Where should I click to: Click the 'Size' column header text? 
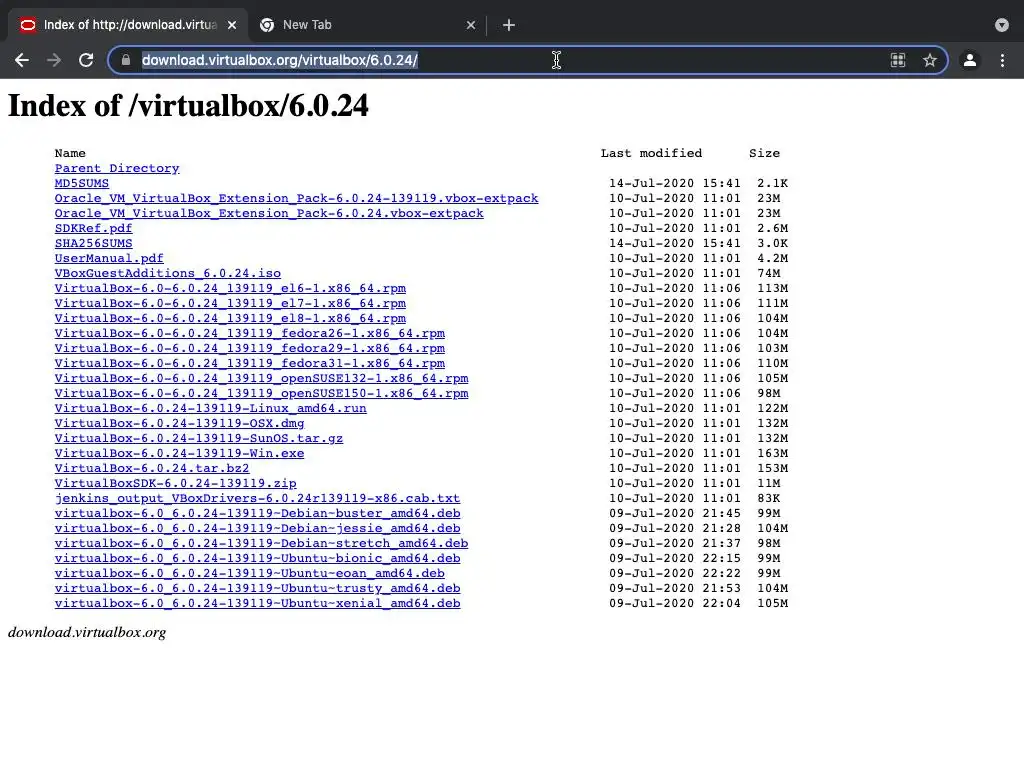[x=764, y=153]
